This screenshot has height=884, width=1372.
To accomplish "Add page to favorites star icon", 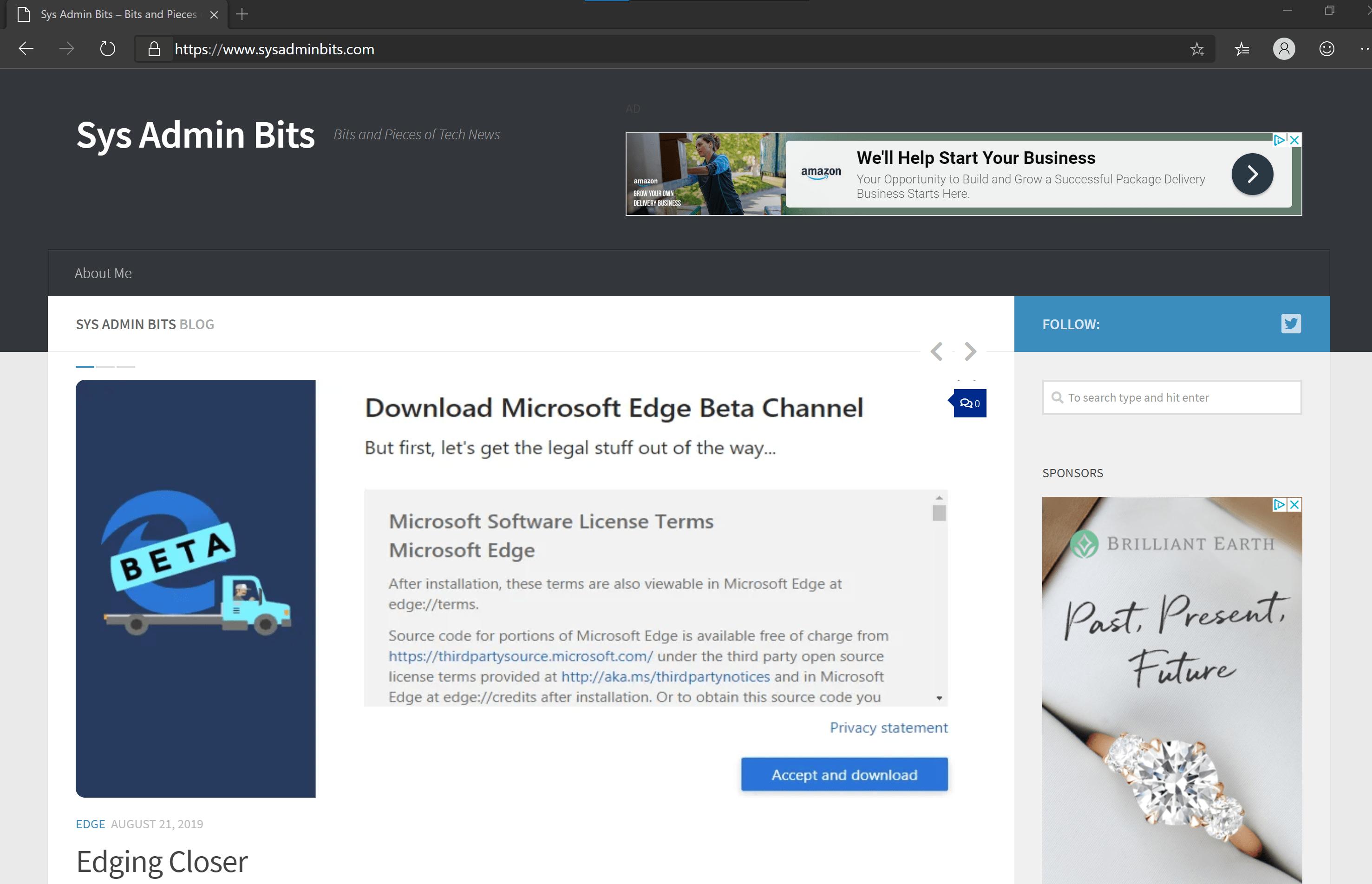I will [x=1197, y=49].
